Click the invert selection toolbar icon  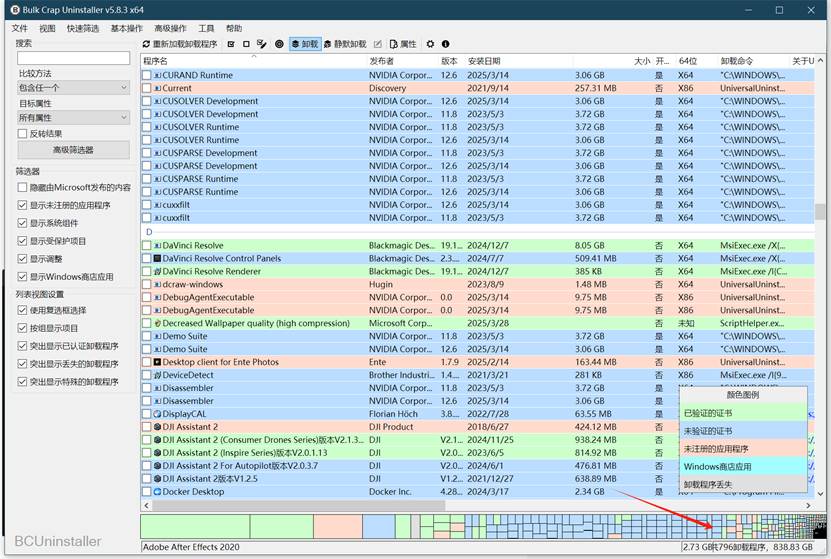pos(261,44)
